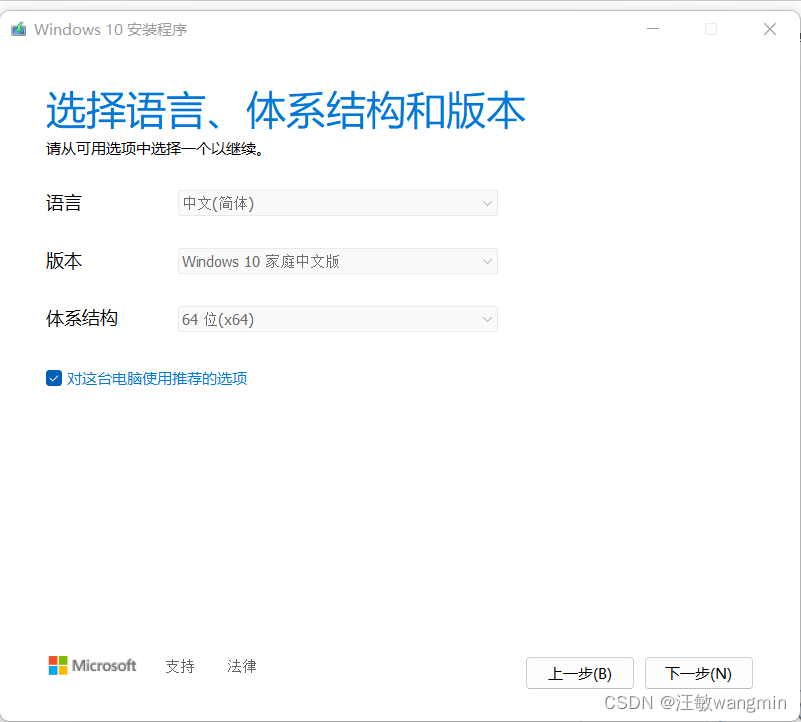
Task: Continue with 下一步(N) button
Action: click(x=698, y=673)
